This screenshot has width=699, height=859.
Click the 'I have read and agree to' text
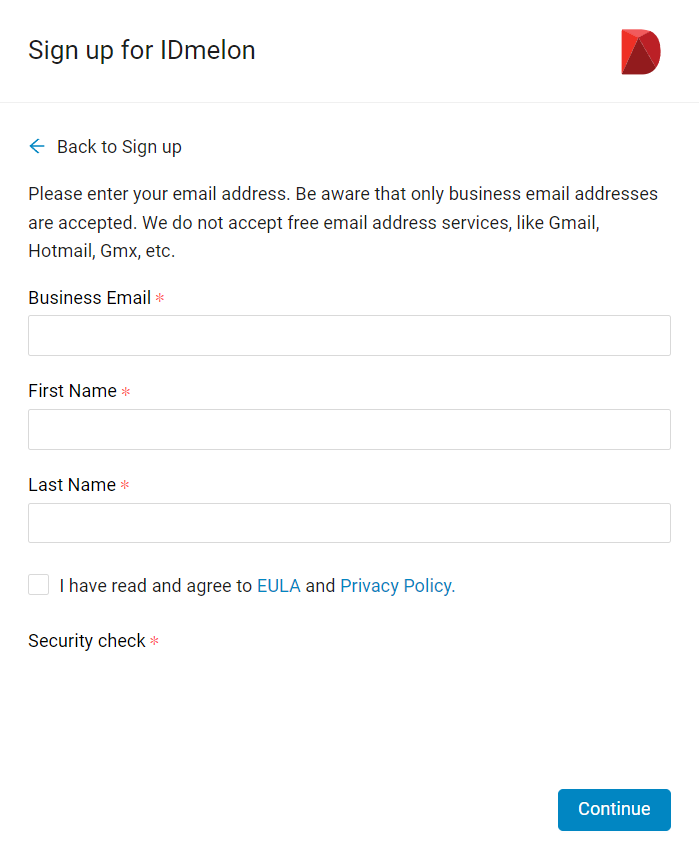156,586
